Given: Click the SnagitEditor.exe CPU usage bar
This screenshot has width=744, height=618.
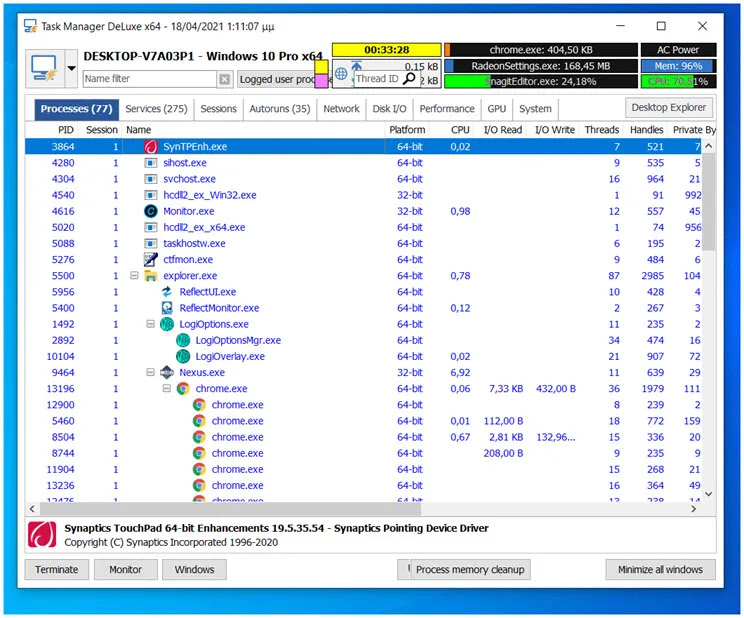Looking at the screenshot, I should (541, 81).
